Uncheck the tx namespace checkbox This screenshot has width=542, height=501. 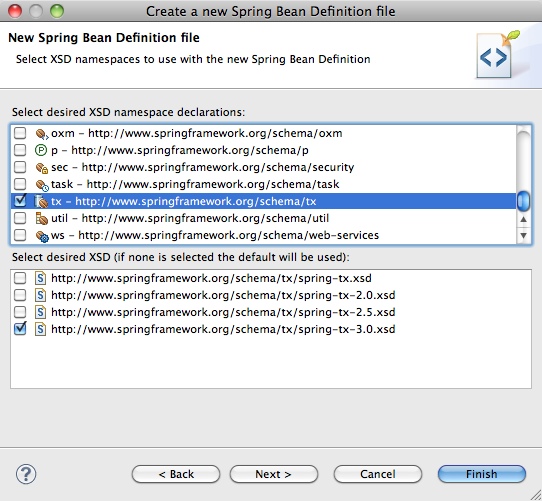(20, 201)
